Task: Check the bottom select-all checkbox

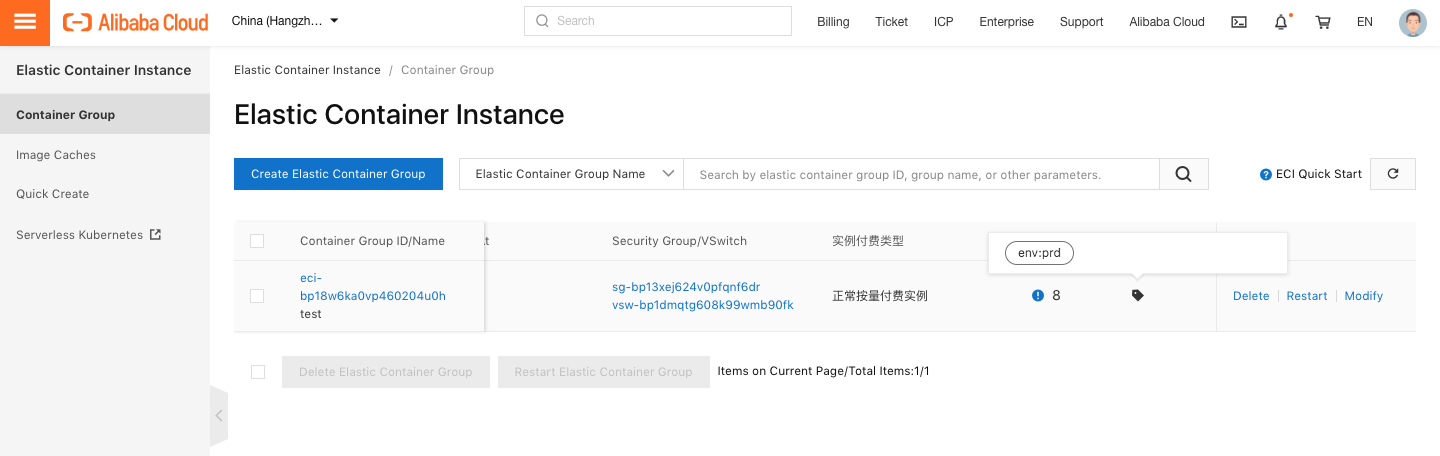Action: (x=258, y=372)
